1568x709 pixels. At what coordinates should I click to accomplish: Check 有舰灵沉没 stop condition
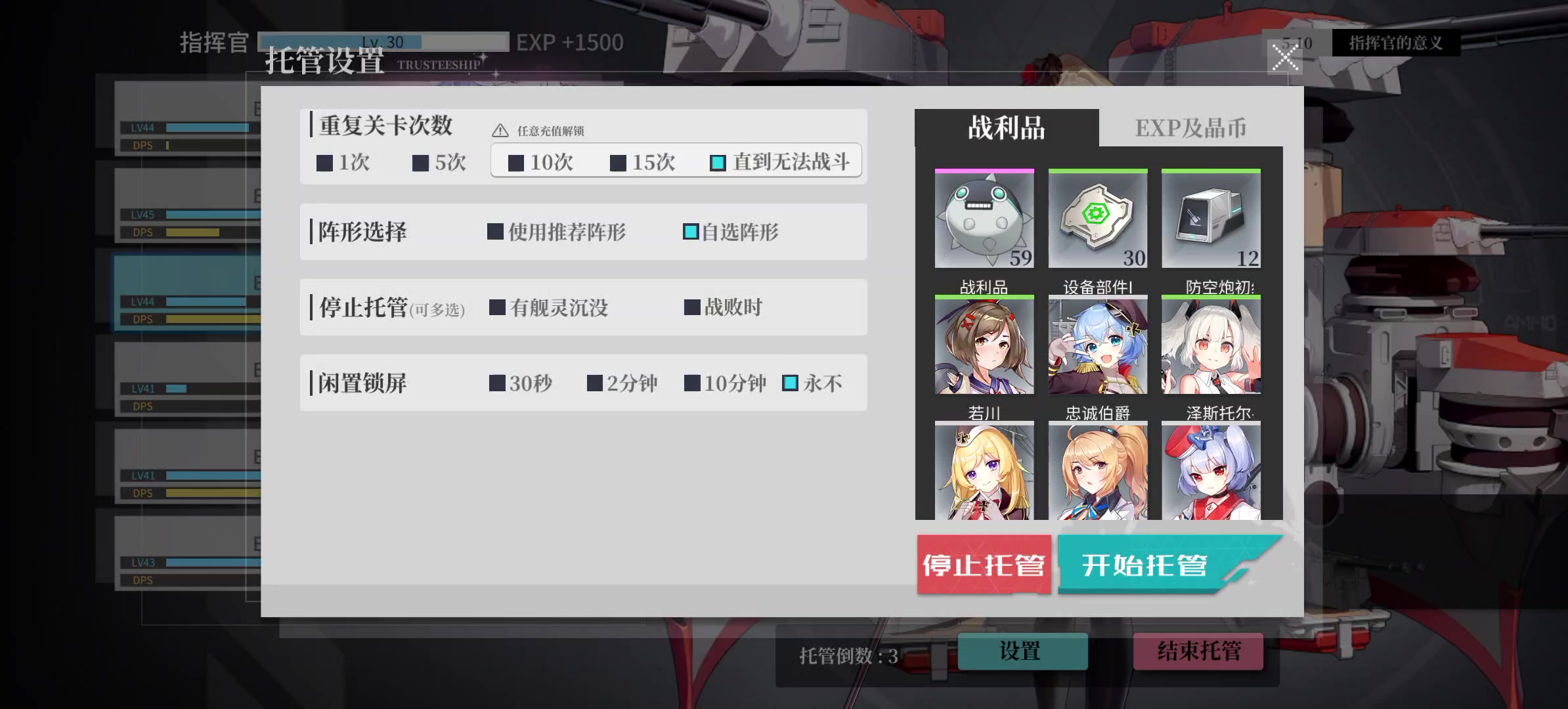[x=549, y=307]
